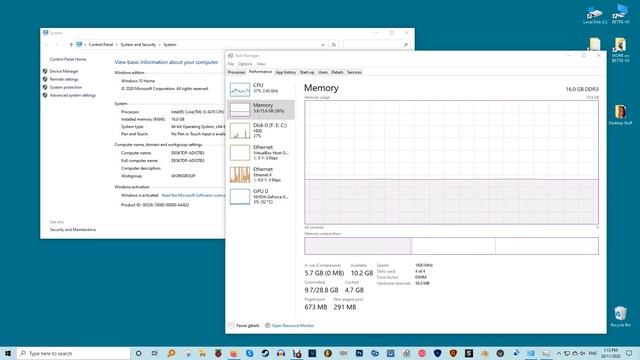Viewport: 640px width, 360px height.
Task: Switch to the App history tab
Action: (285, 72)
